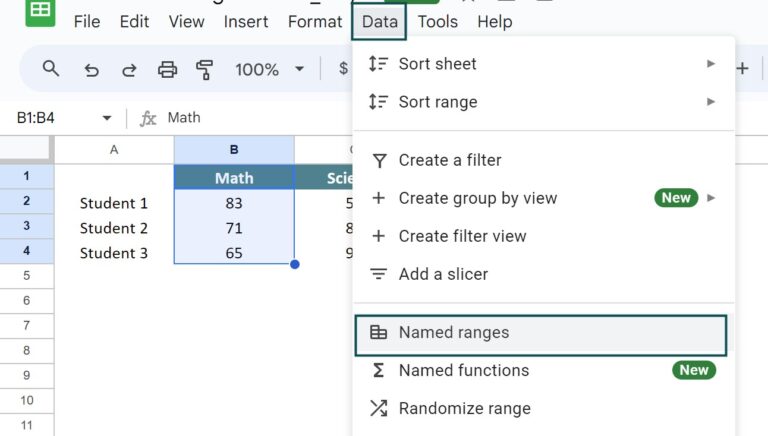Click cell with value 83
This screenshot has width=768, height=436.
coord(234,202)
